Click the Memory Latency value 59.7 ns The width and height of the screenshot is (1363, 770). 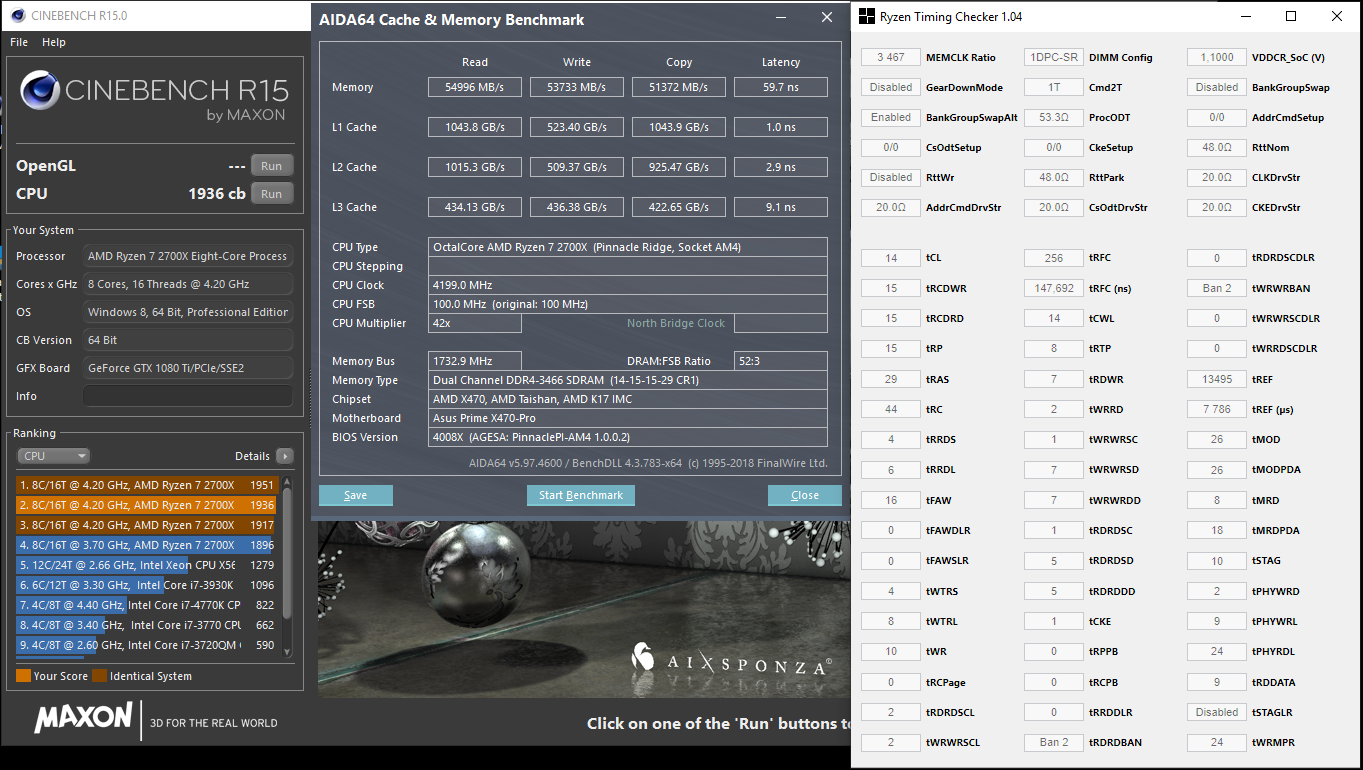[781, 87]
